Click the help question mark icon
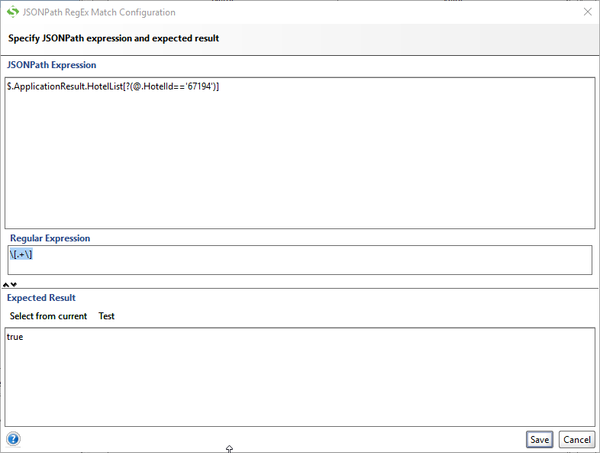The width and height of the screenshot is (600, 453). [14, 439]
